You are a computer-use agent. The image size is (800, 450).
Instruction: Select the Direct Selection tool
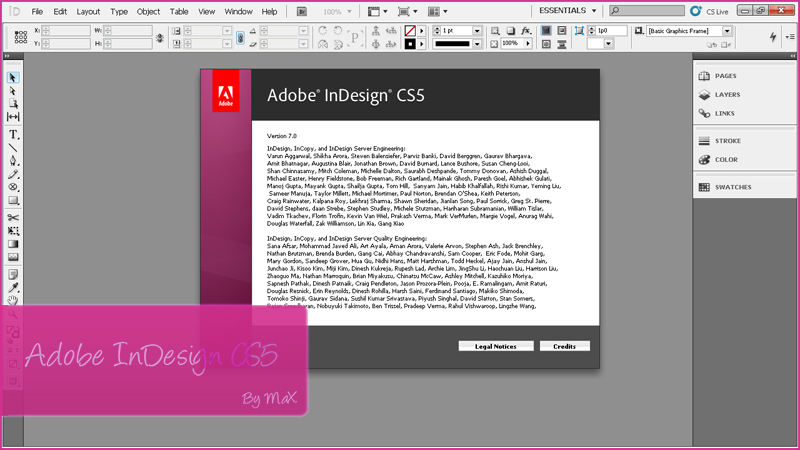tap(13, 91)
